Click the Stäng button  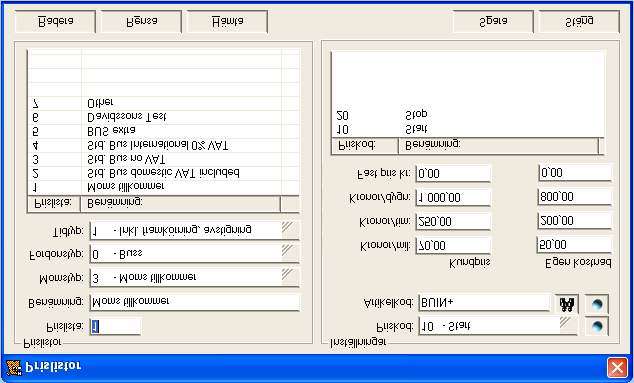[579, 21]
